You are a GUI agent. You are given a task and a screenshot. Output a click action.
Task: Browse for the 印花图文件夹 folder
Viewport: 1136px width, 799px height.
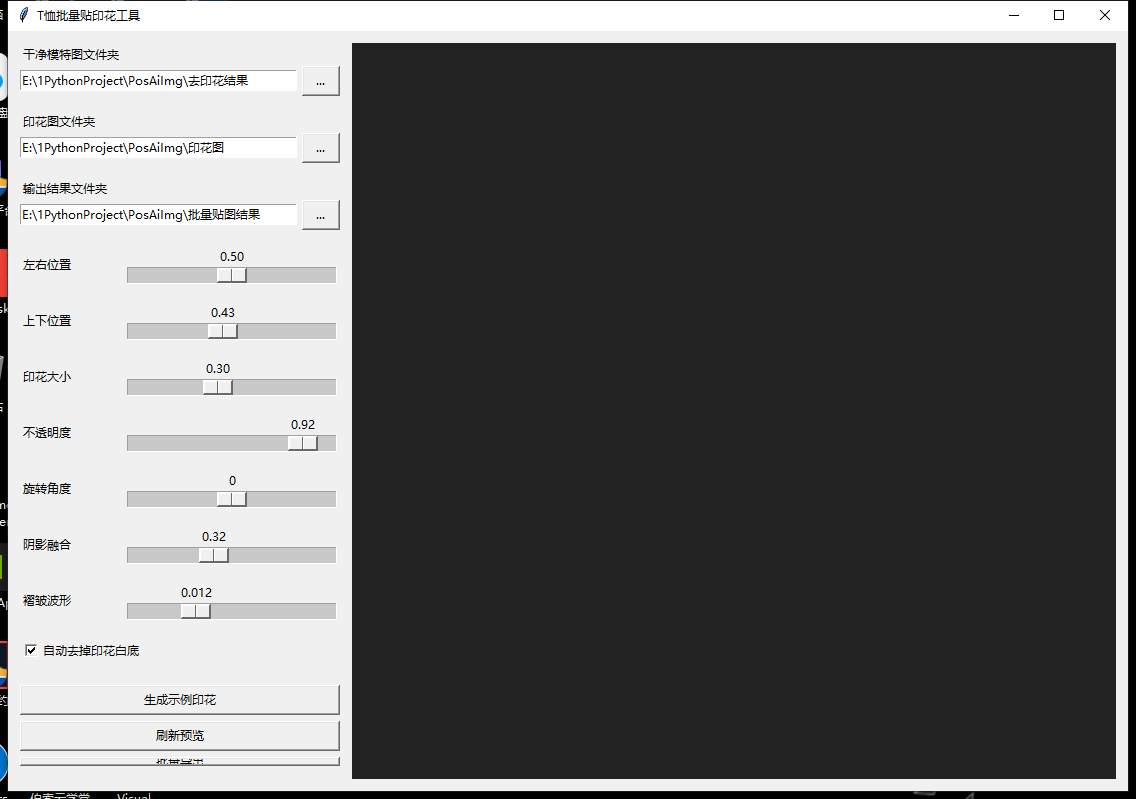click(320, 148)
